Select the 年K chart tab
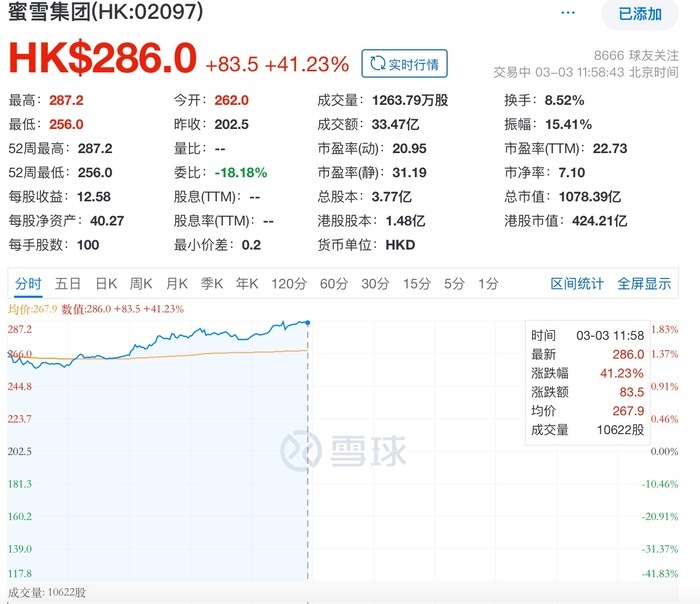700x604 pixels. [247, 283]
